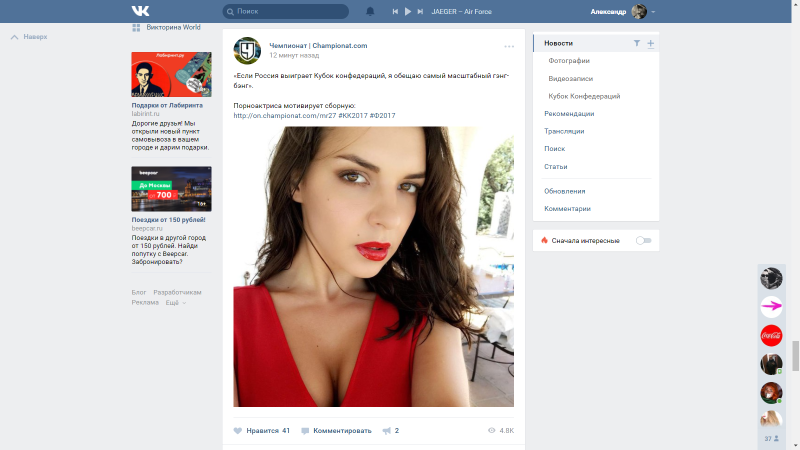Toggle the Сначала интересные switch
This screenshot has height=450, width=800.
click(x=643, y=240)
